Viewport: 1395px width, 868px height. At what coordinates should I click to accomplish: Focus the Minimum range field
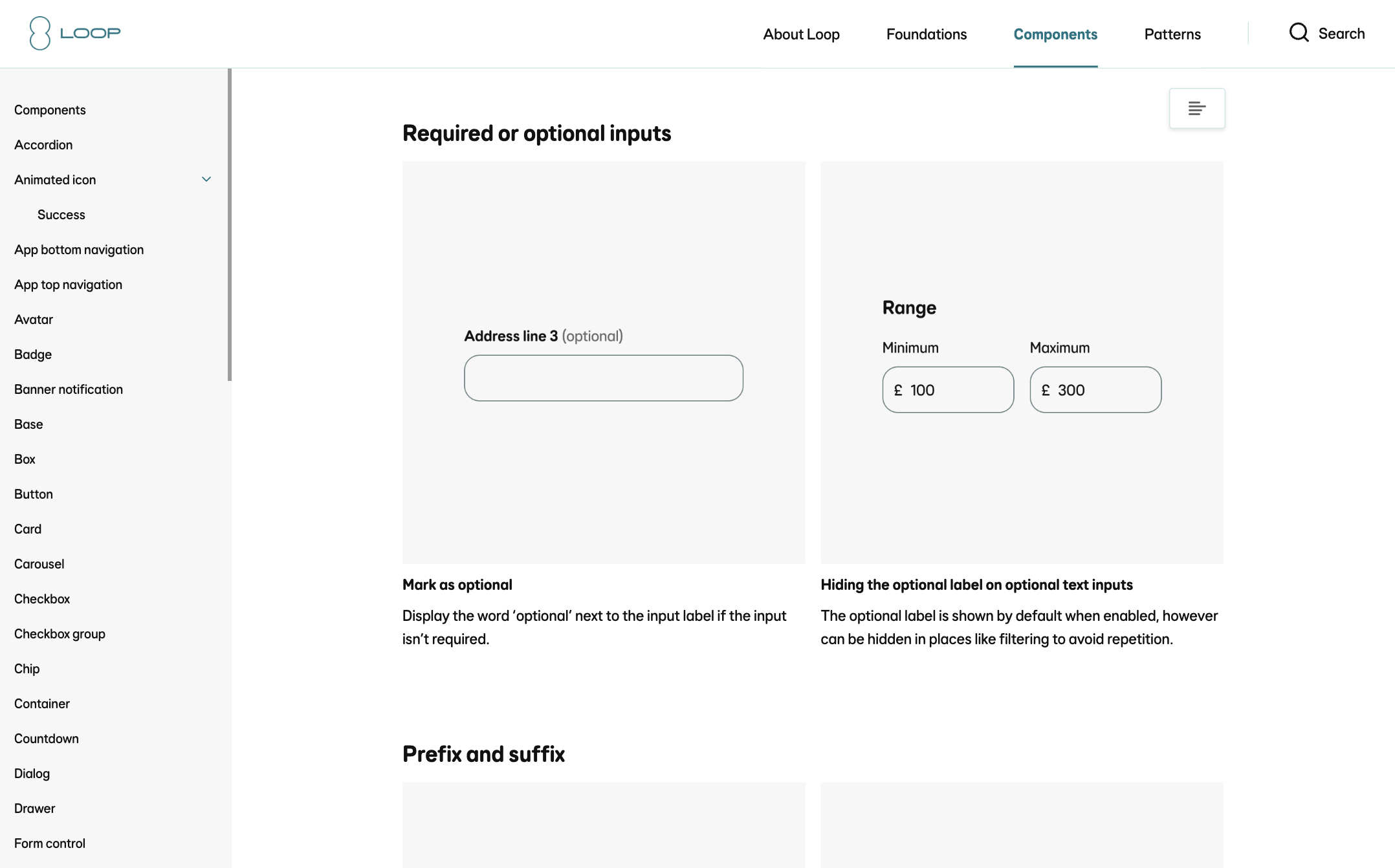click(x=957, y=390)
